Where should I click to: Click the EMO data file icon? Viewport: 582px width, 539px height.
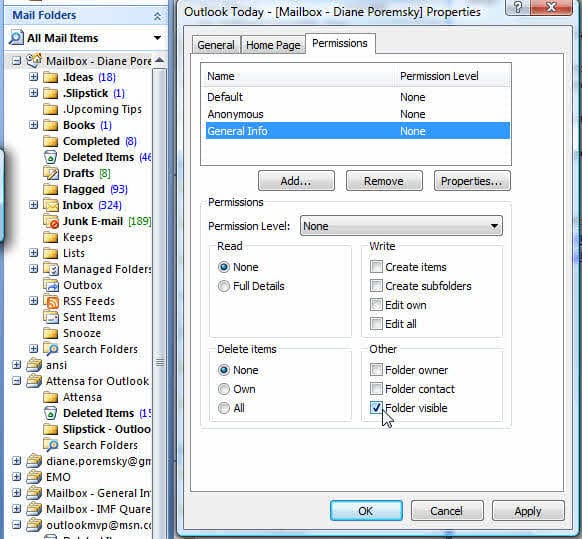click(34, 477)
